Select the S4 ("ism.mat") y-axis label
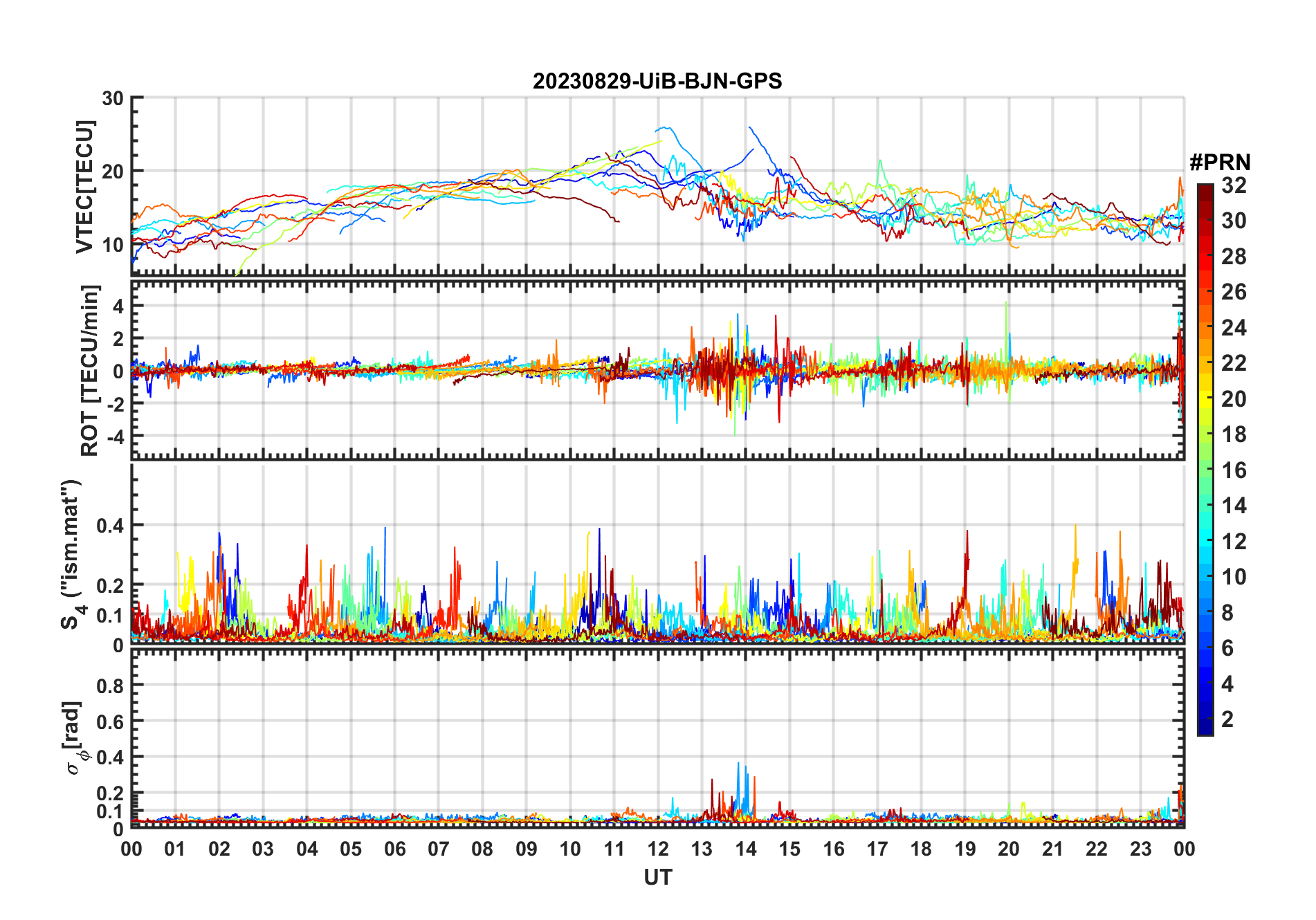1316x920 pixels. 71,554
